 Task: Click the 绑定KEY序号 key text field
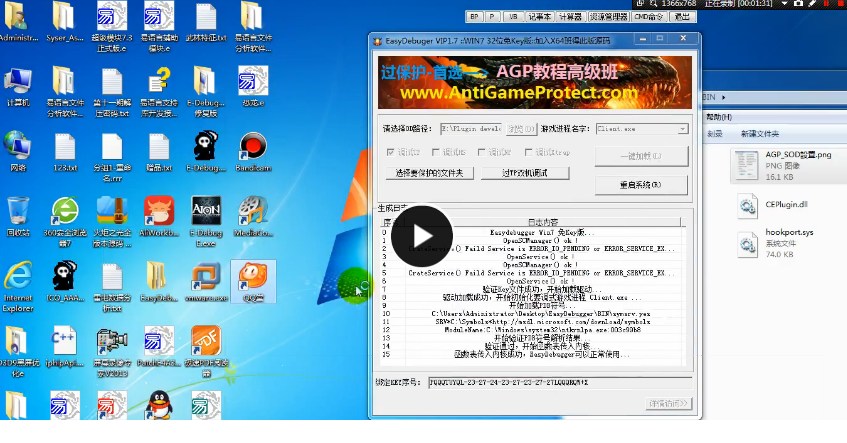tap(560, 382)
